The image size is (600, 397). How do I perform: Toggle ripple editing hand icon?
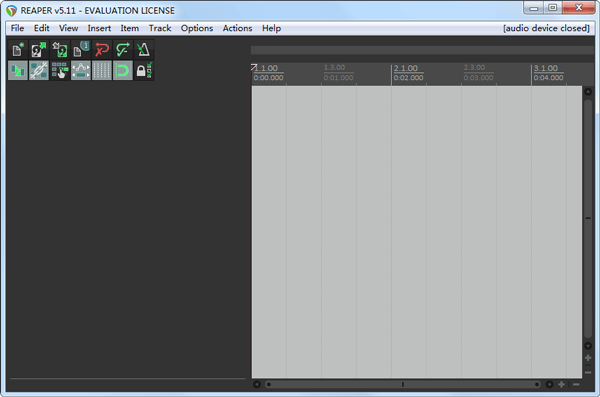(60, 70)
